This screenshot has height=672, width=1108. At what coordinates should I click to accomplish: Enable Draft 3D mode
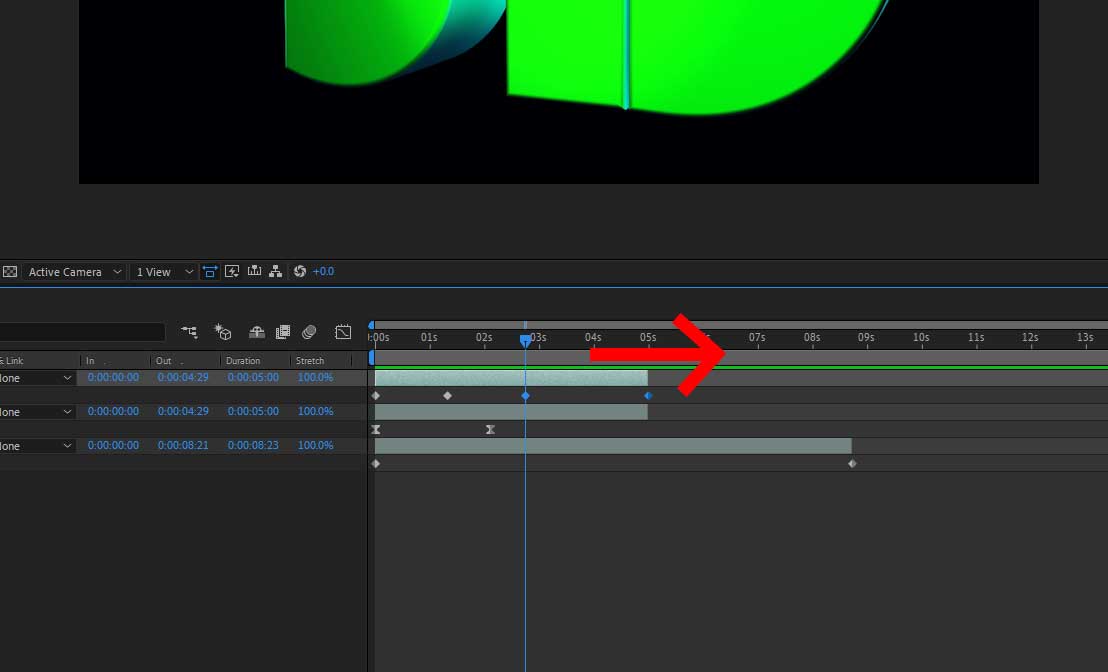(222, 330)
